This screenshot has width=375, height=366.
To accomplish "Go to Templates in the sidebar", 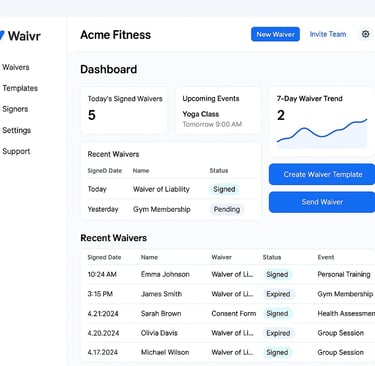I will [20, 88].
